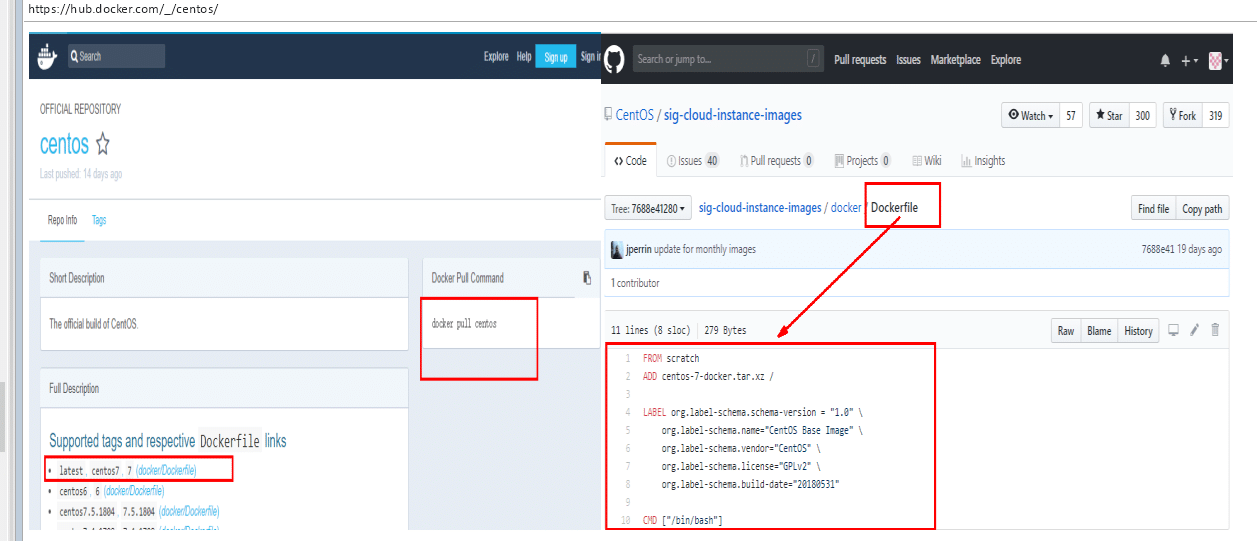This screenshot has height=541, width=1257.
Task: Click the Docker whale logo
Action: click(x=46, y=57)
